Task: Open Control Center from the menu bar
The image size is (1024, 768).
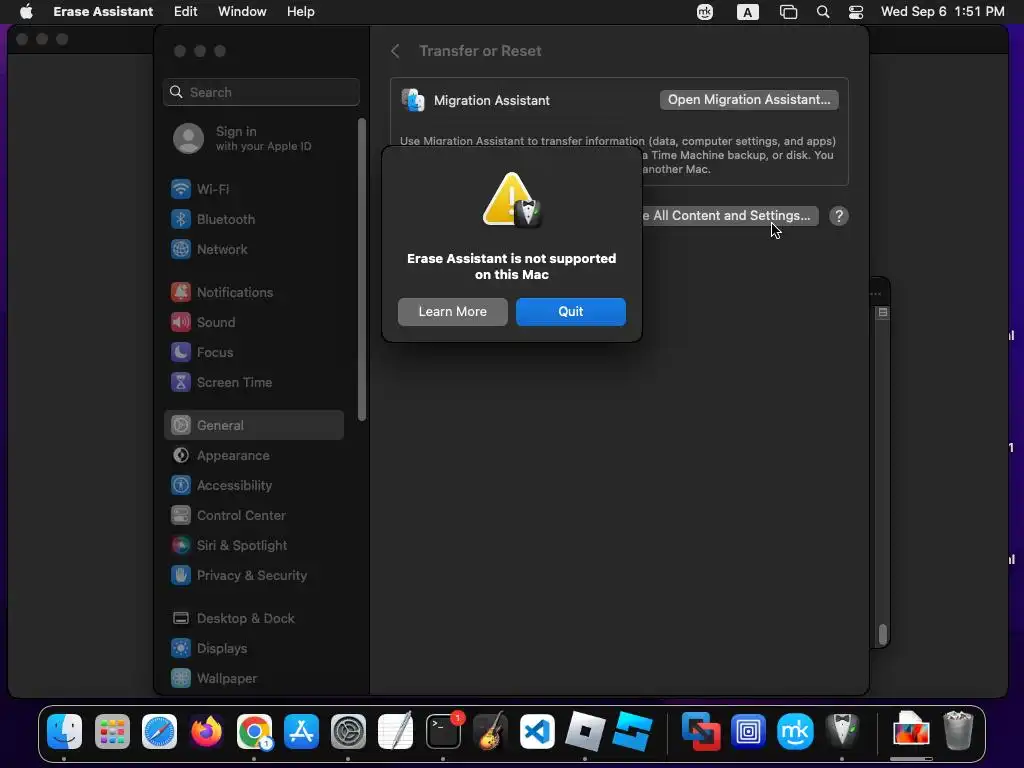Action: coord(856,12)
